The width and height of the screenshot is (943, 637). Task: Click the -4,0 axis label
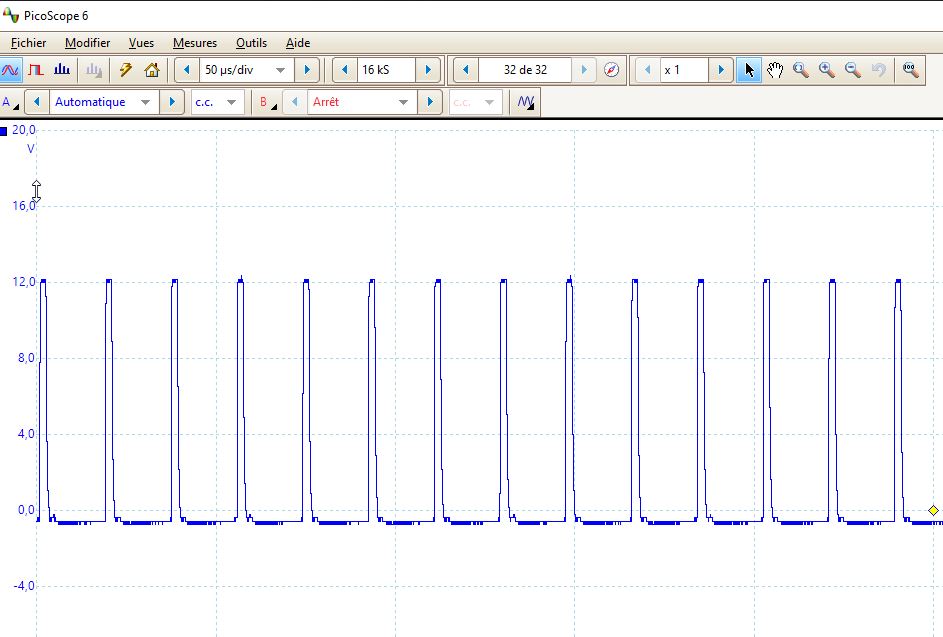(x=24, y=585)
